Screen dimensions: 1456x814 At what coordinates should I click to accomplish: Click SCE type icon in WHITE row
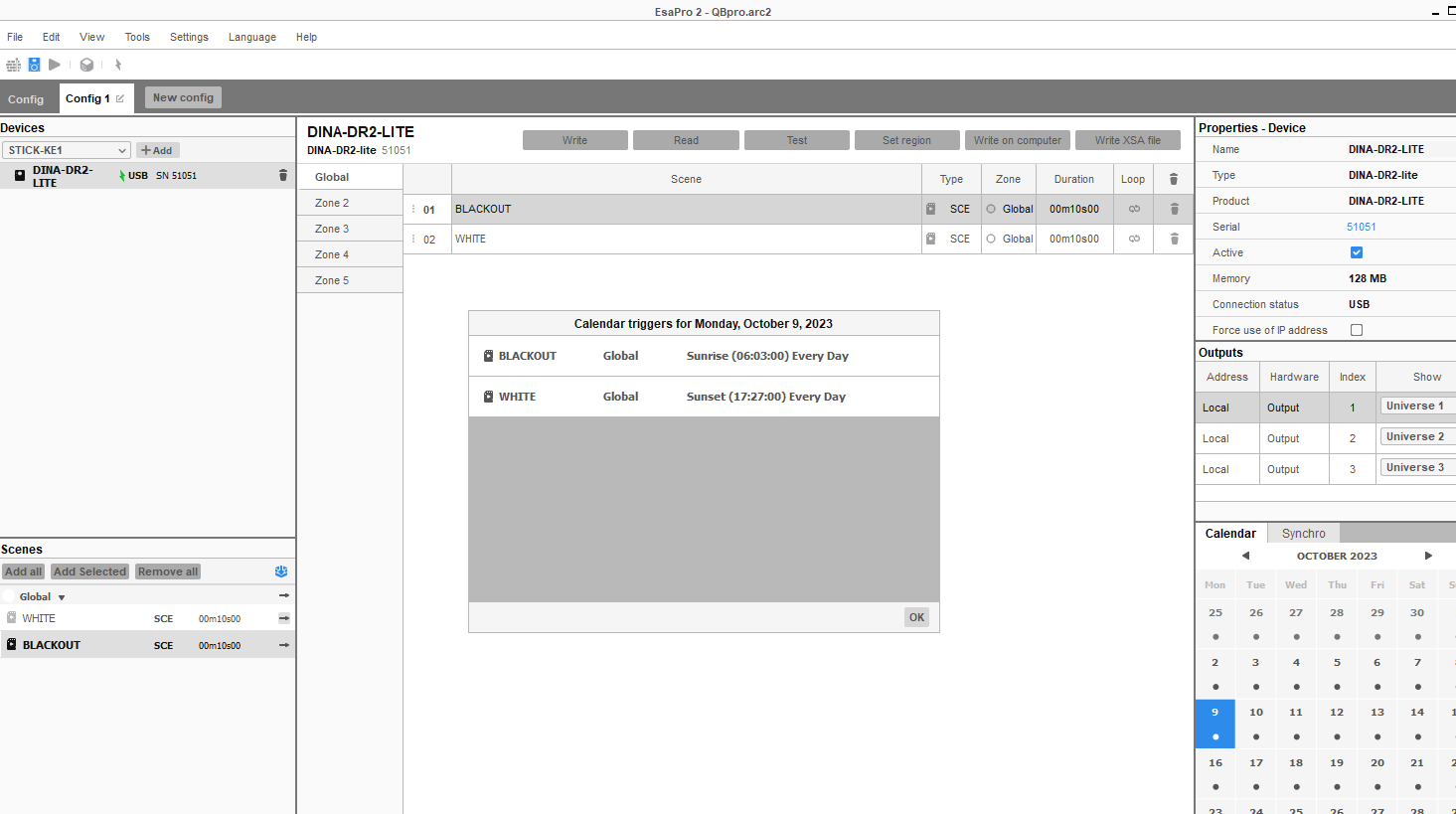pos(931,239)
